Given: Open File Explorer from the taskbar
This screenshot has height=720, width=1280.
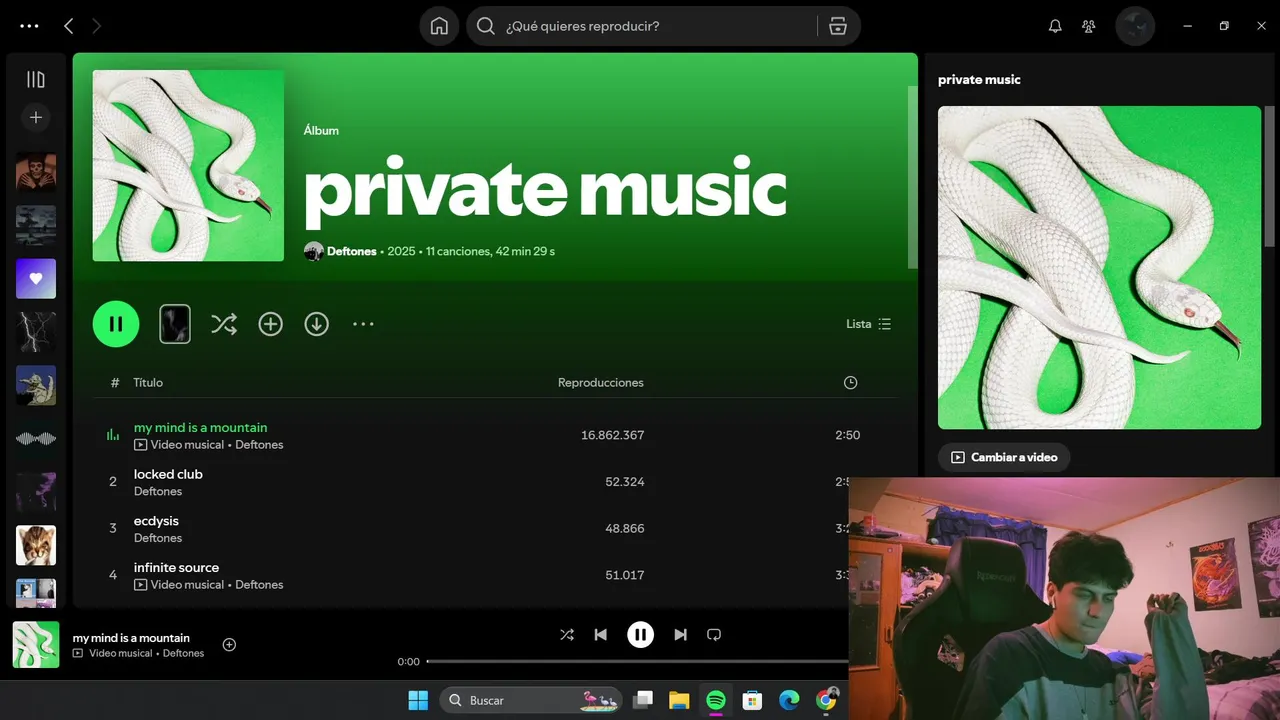Looking at the screenshot, I should coord(679,700).
